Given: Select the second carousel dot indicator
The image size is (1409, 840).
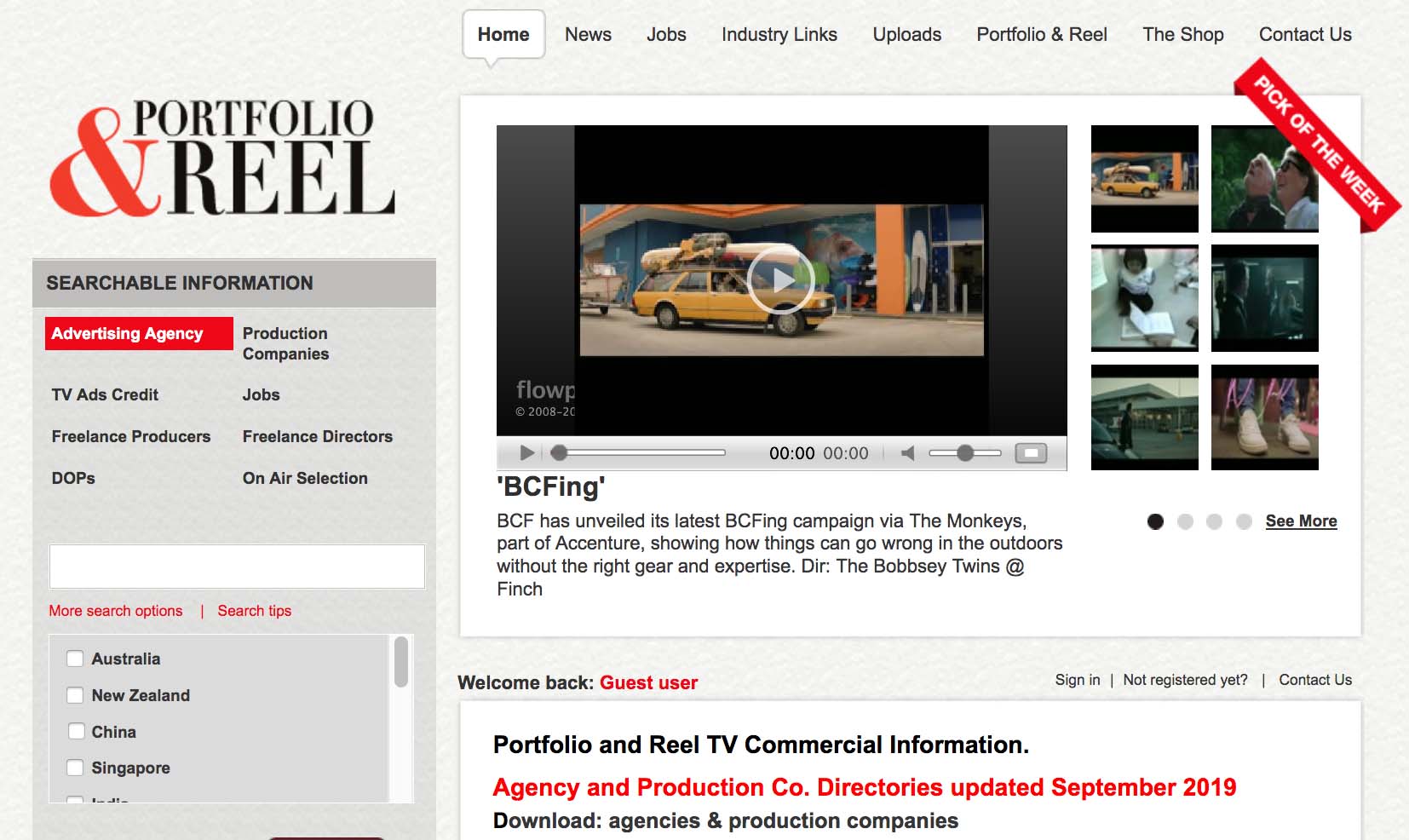Looking at the screenshot, I should (1185, 521).
